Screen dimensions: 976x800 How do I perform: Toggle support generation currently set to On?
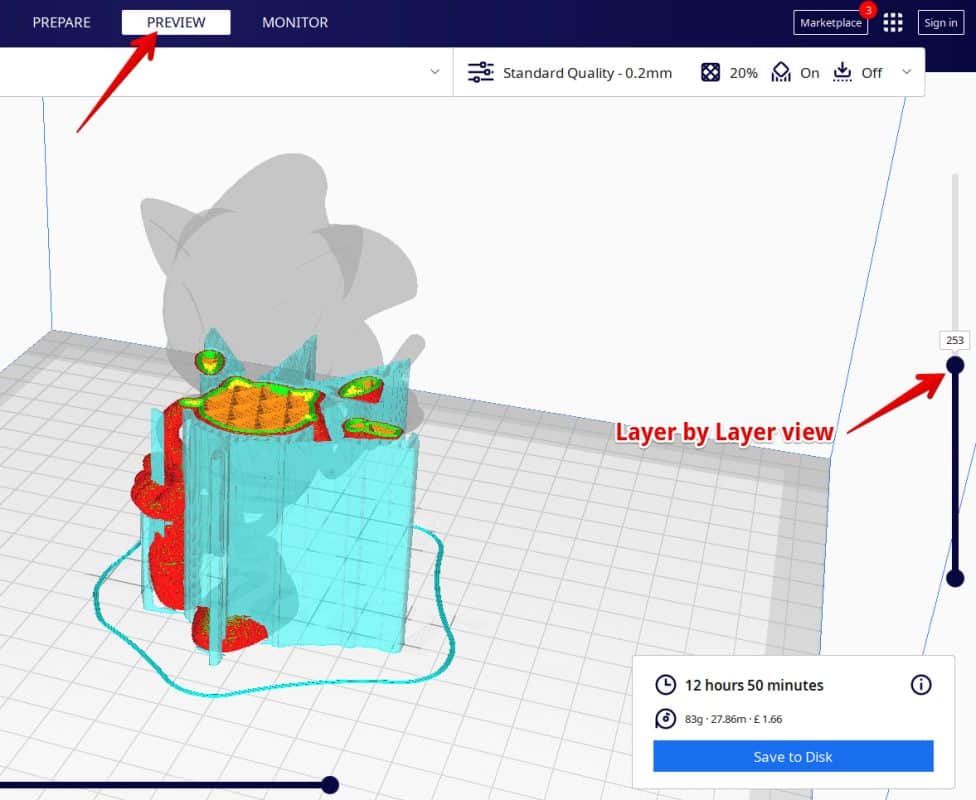point(810,72)
